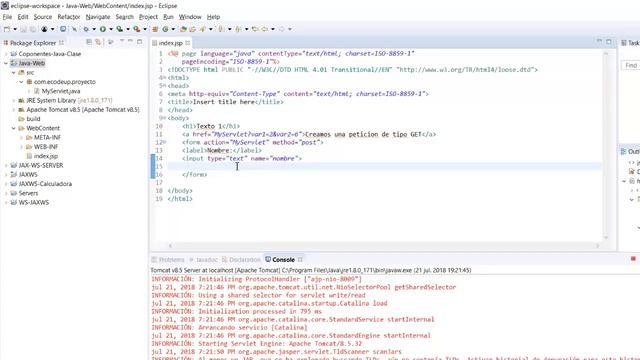This screenshot has height=360, width=640.
Task: Click the Save All toolbar icon
Action: 32,29
